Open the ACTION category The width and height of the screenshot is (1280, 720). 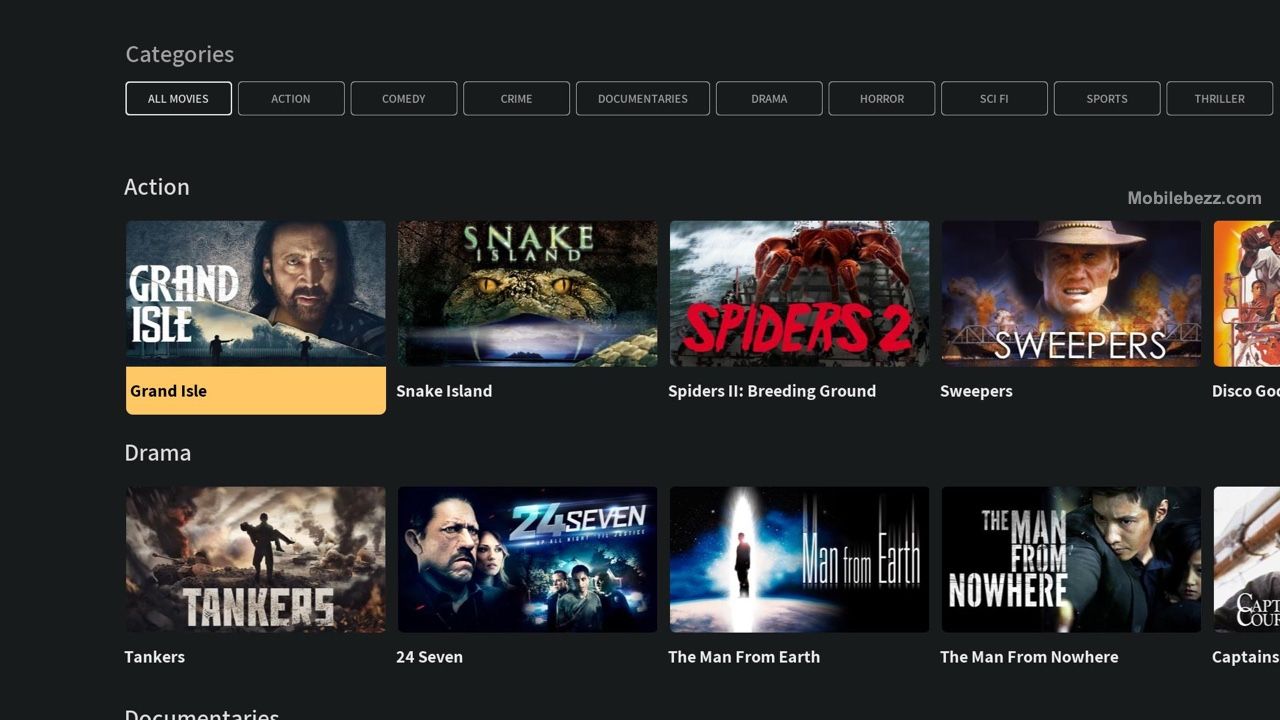[x=291, y=99]
